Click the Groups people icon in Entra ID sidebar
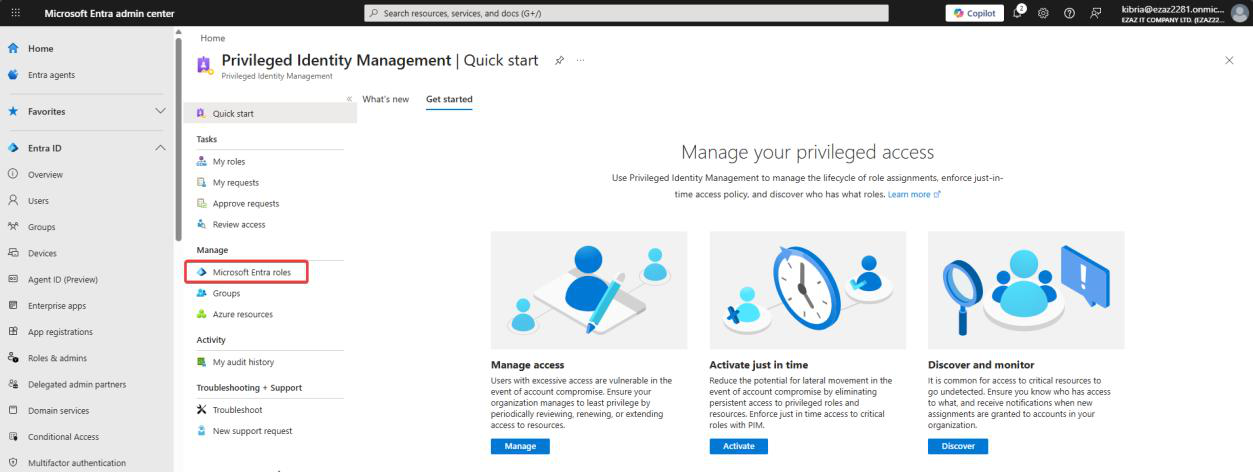This screenshot has height=472, width=1253. pyautogui.click(x=13, y=227)
